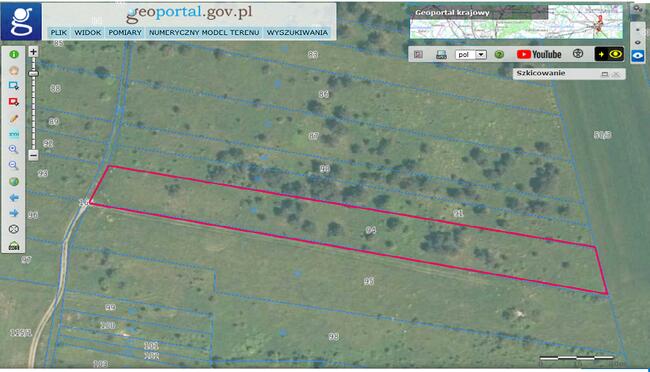
Task: Toggle the yellow eye high-contrast mode
Action: tap(609, 54)
